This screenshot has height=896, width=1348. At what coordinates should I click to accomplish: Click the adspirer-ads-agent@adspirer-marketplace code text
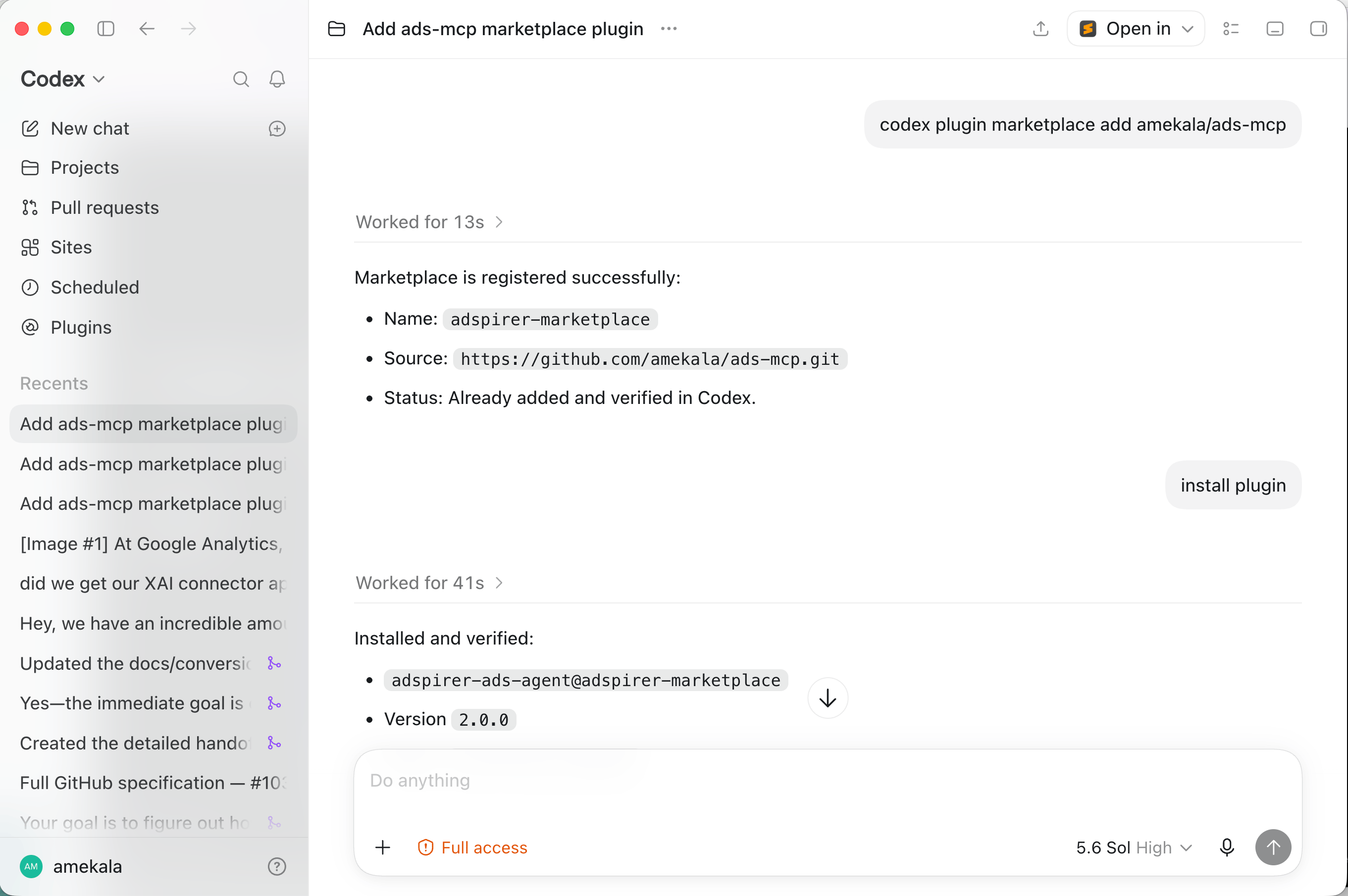(586, 680)
